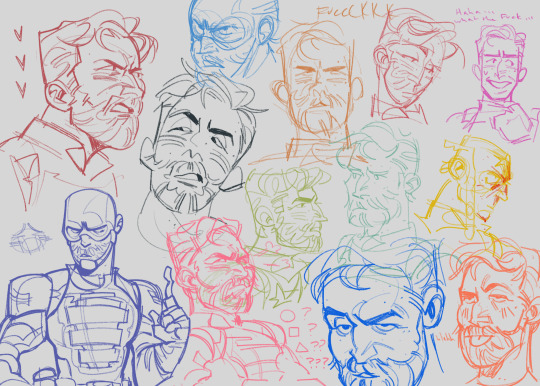
Task: Click the orange handwritten note above bearded face
Action: coord(355,11)
